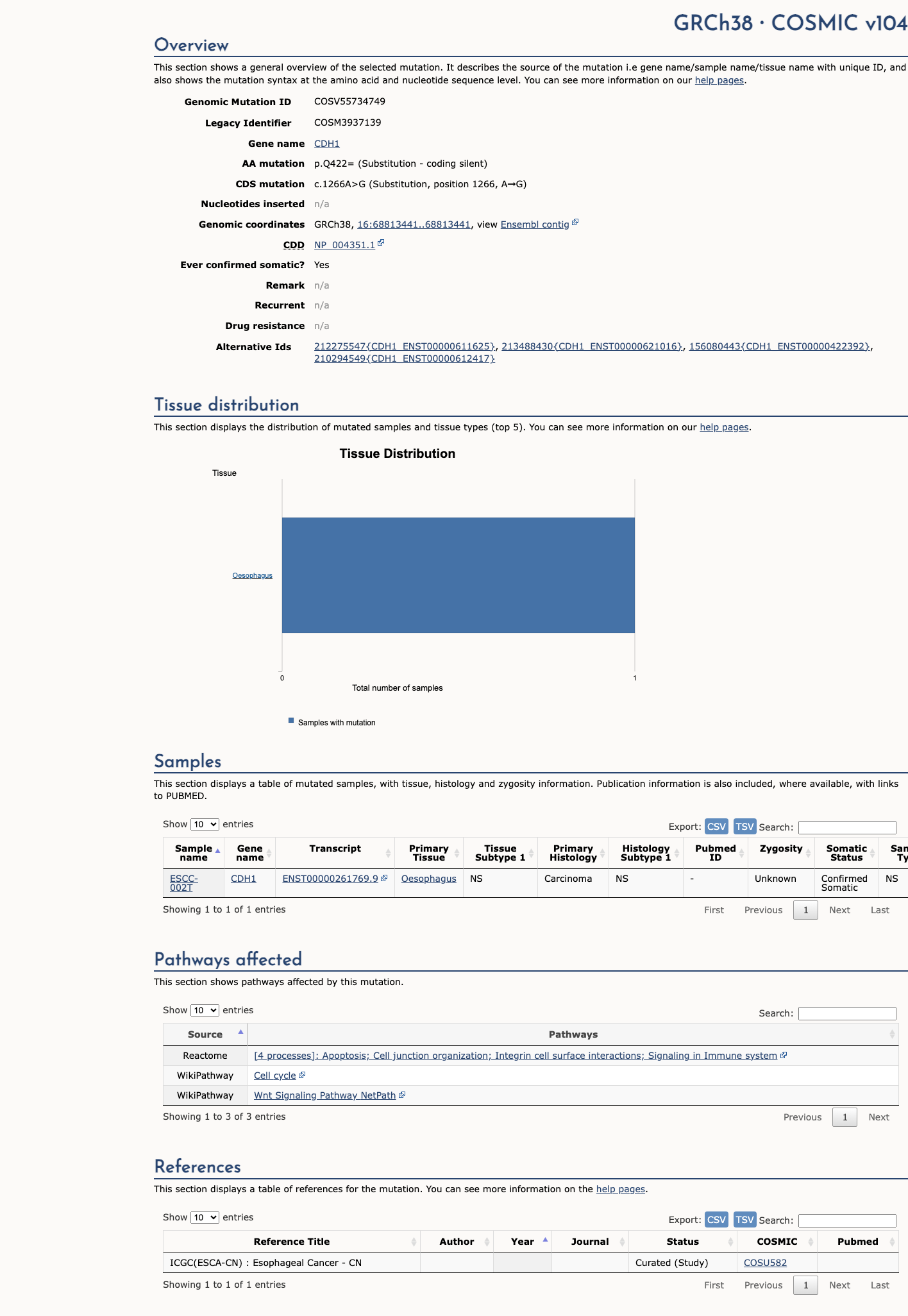Export Samples table as TSV

pos(744,827)
